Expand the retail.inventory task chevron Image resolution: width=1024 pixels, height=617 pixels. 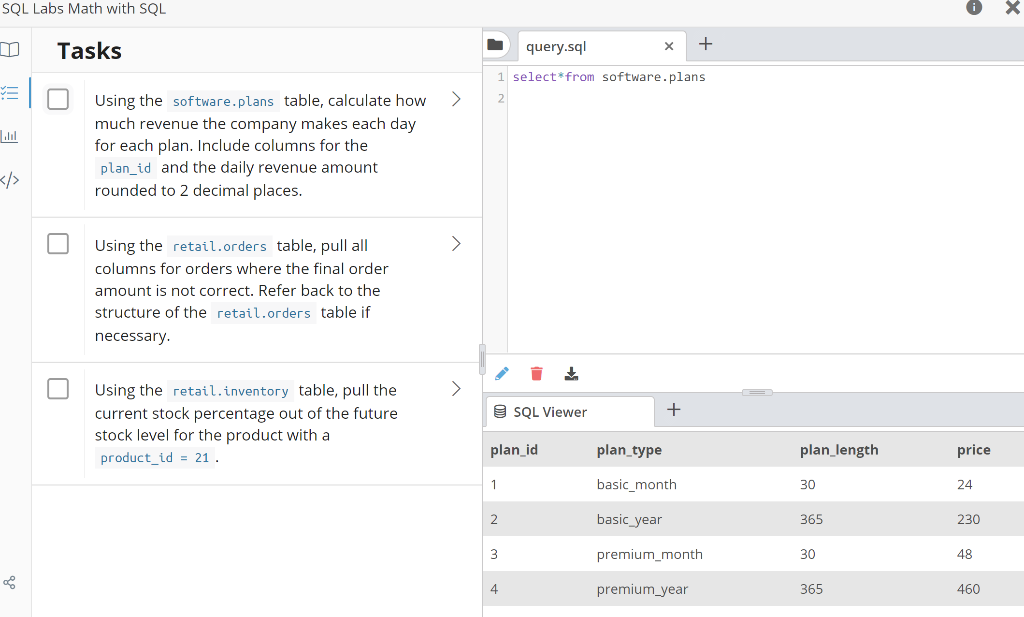(456, 388)
